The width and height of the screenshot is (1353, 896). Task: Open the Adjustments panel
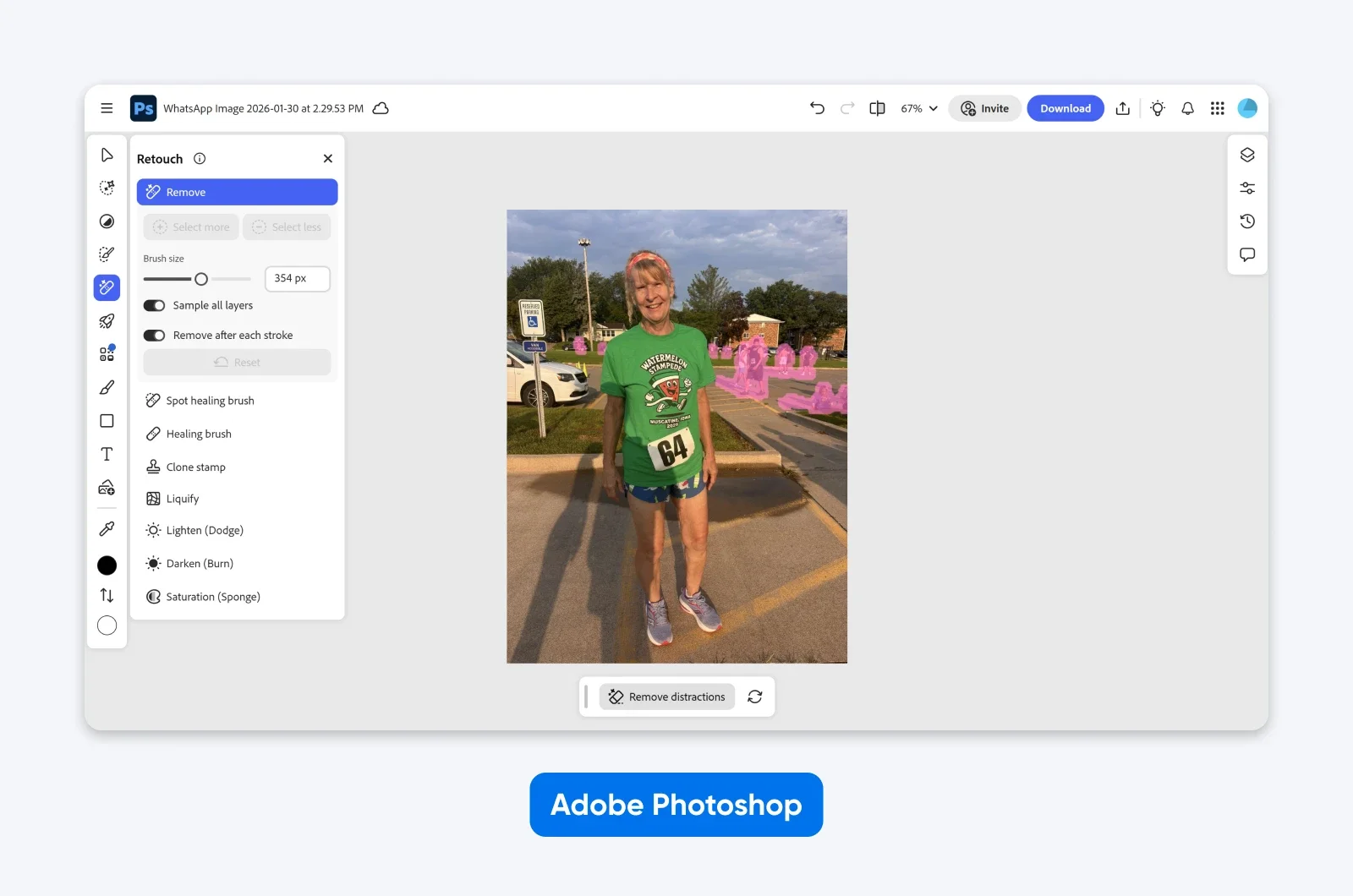(x=1247, y=187)
